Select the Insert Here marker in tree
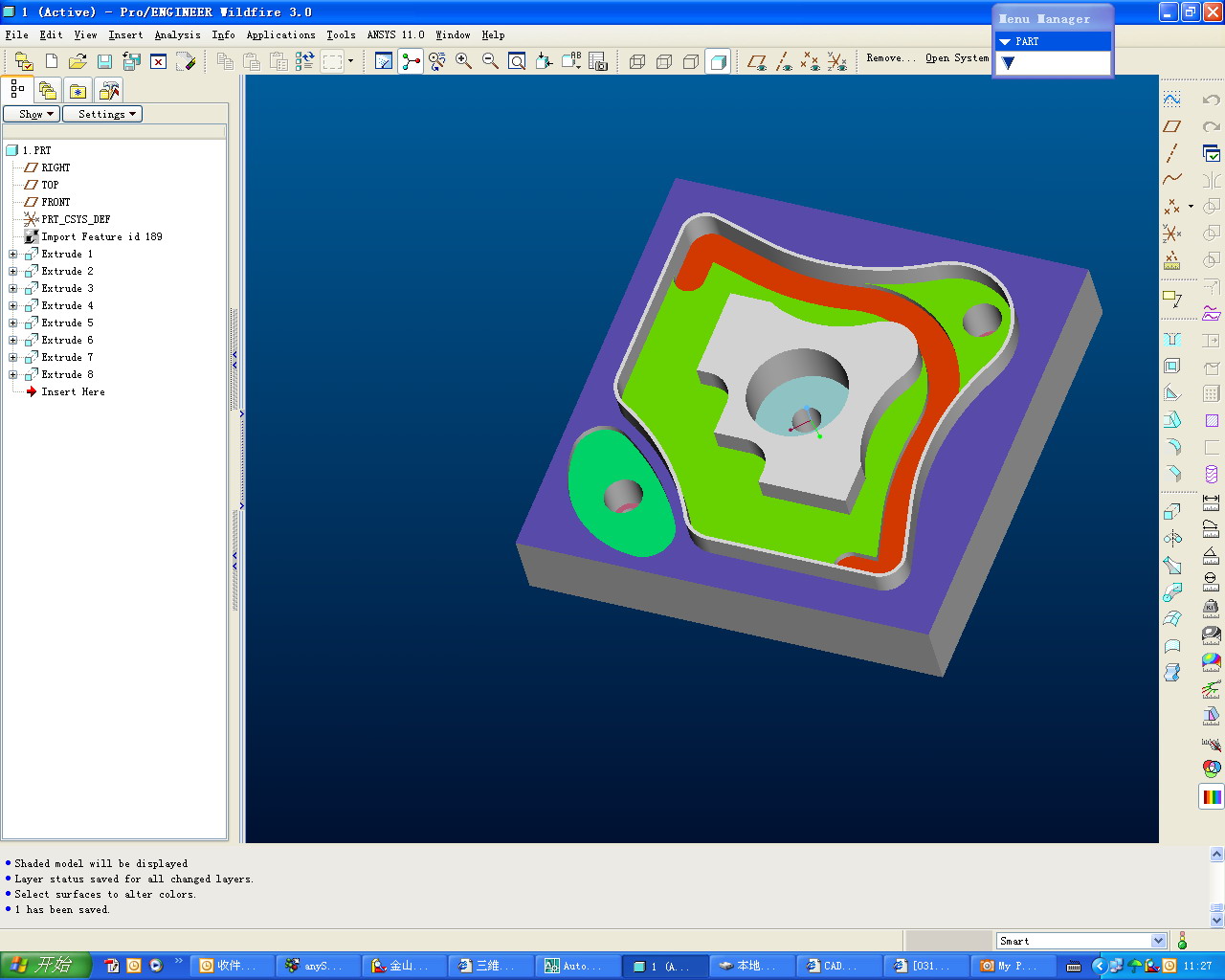The image size is (1225, 980). click(73, 391)
